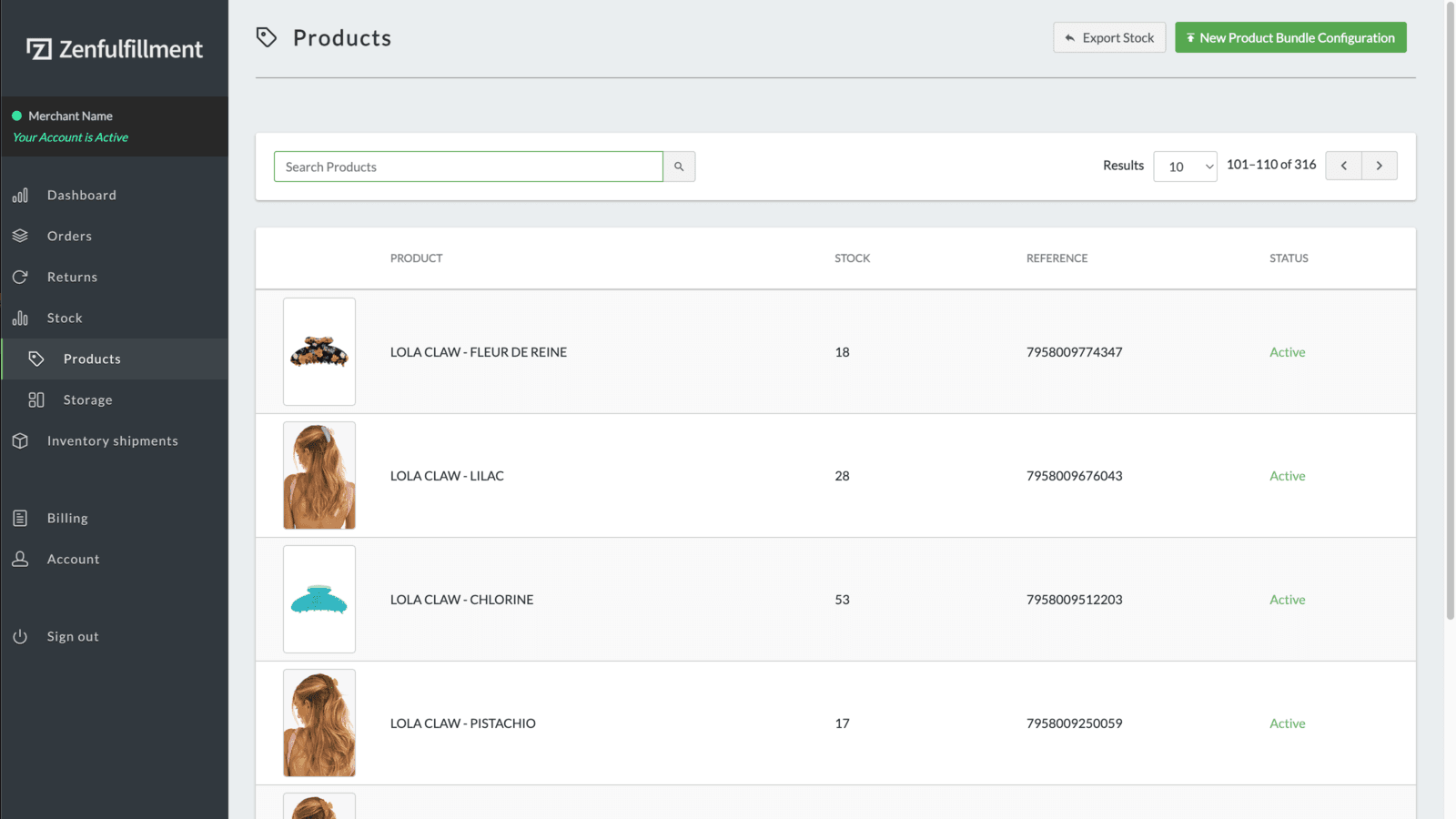Click the Zenfulfillment logo
Image resolution: width=1456 pixels, height=819 pixels.
point(114,49)
